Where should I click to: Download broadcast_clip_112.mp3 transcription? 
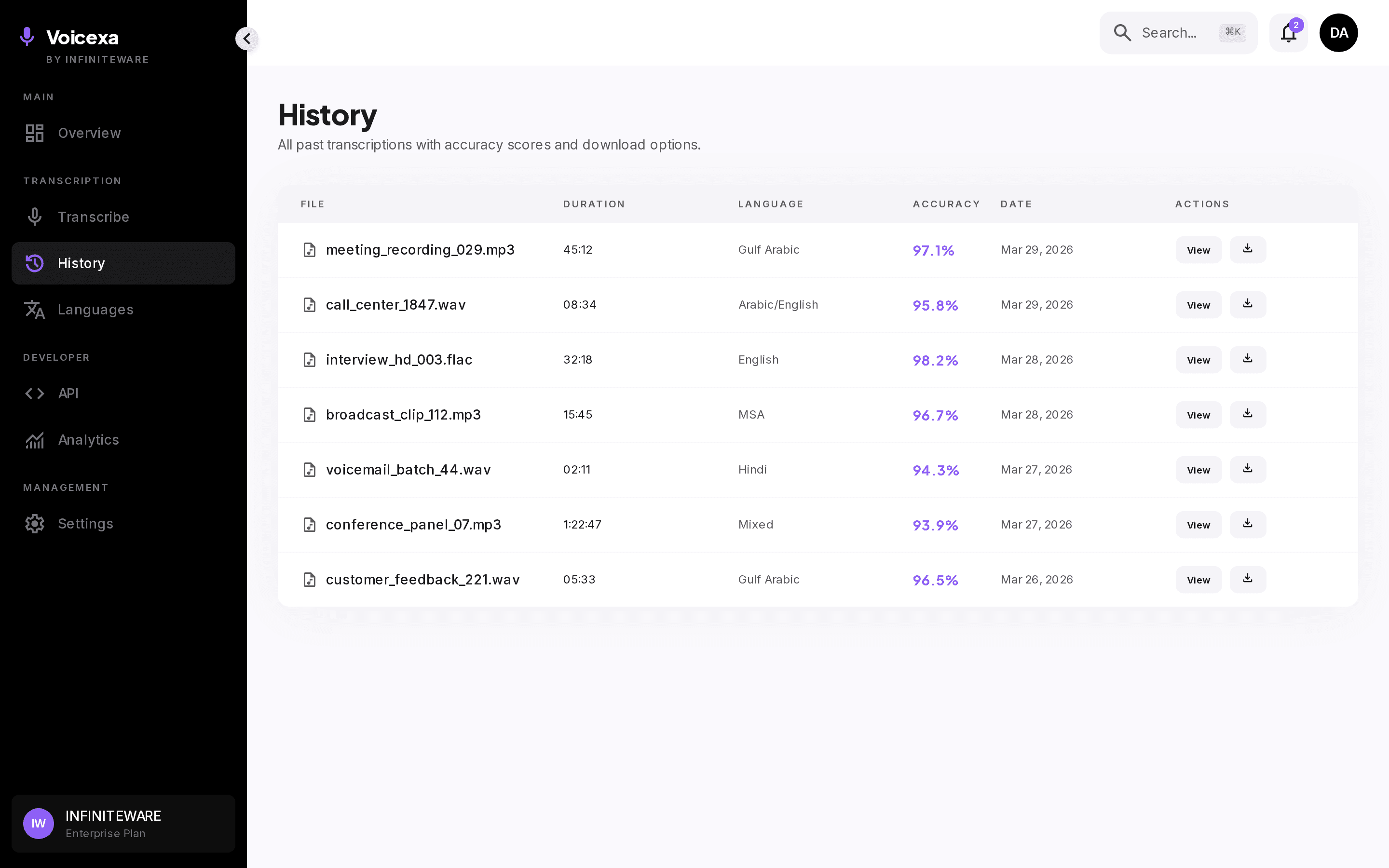point(1248,415)
